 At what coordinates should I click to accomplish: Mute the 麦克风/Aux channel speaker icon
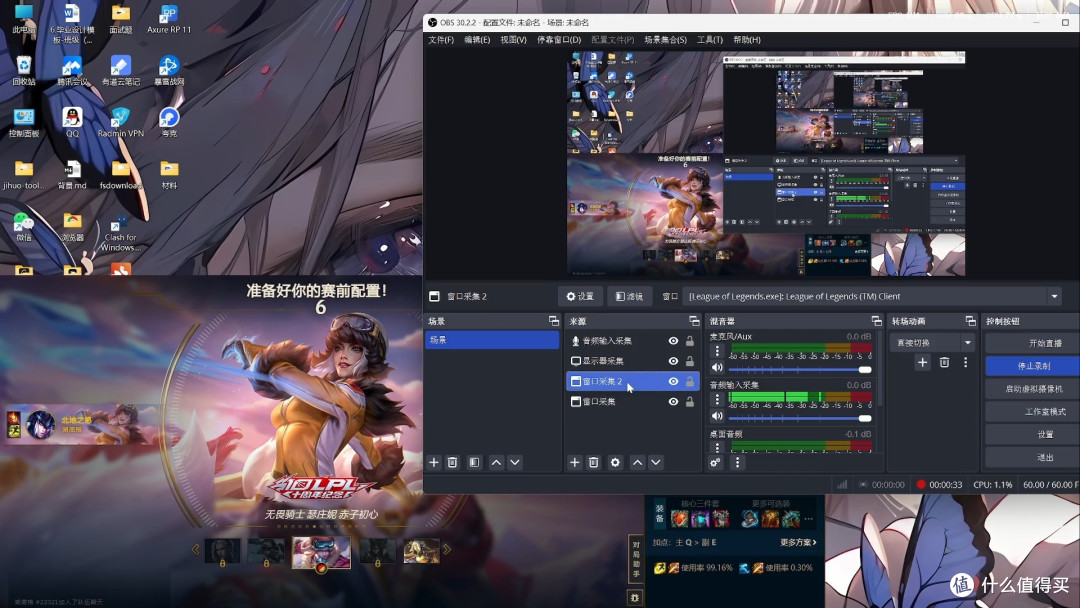pos(717,368)
